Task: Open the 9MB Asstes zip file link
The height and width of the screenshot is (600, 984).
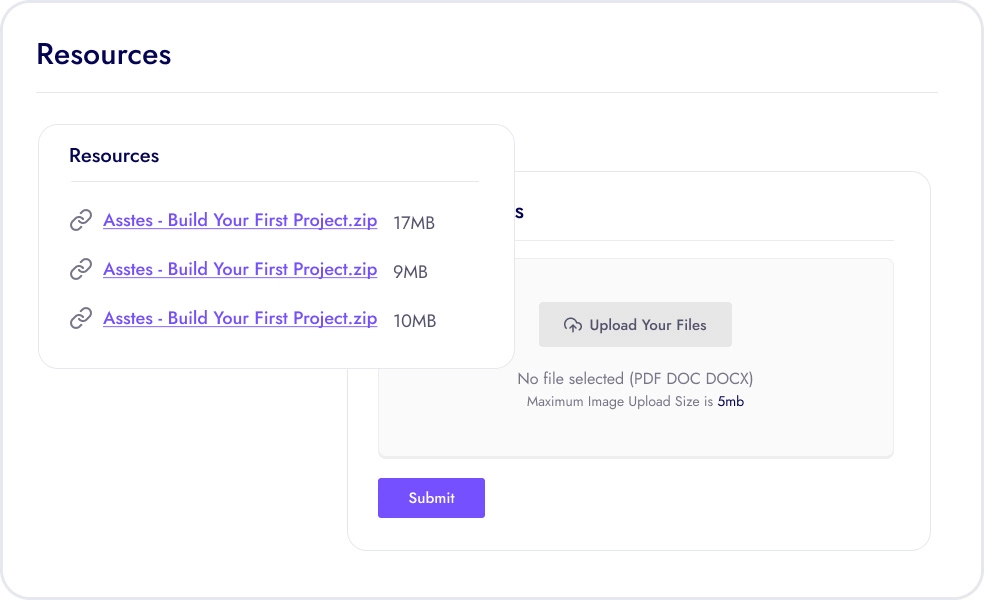Action: tap(240, 269)
